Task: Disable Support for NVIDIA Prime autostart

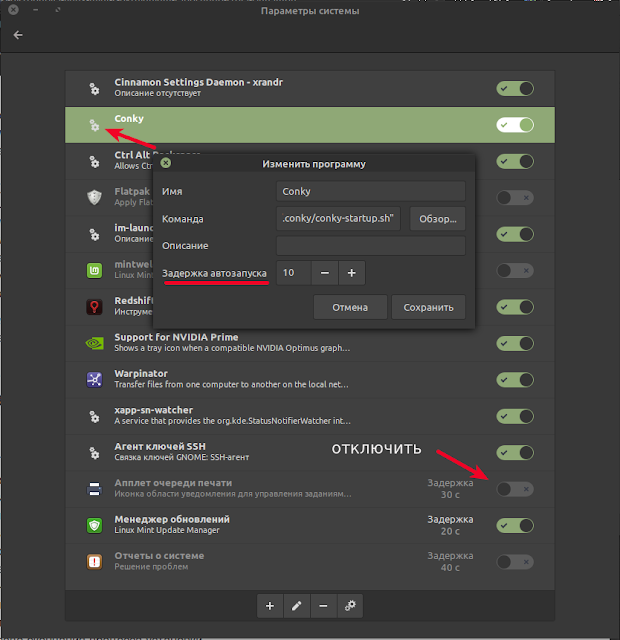Action: coord(515,343)
